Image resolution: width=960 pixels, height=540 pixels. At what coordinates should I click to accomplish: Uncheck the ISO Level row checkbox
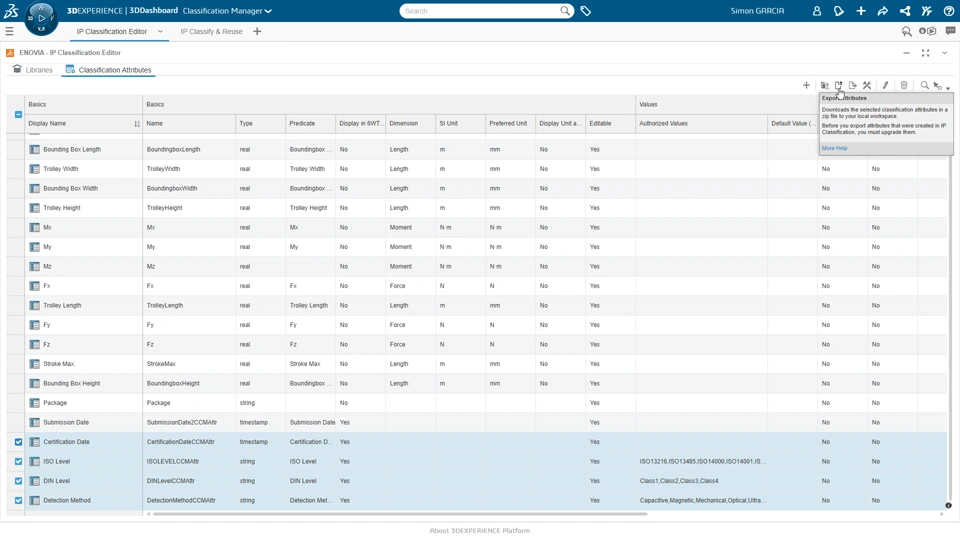pos(18,462)
